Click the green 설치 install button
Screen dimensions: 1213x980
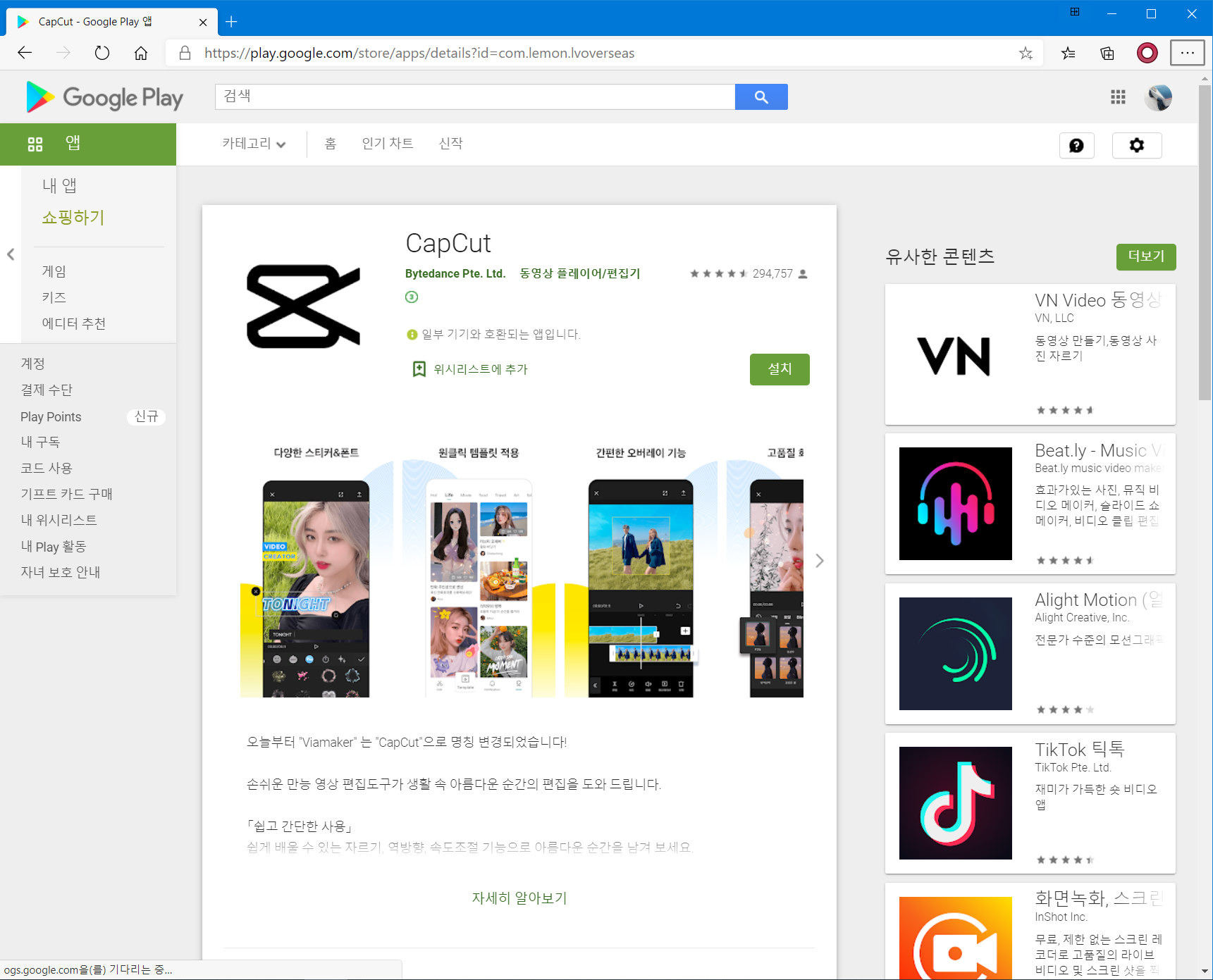coord(780,369)
